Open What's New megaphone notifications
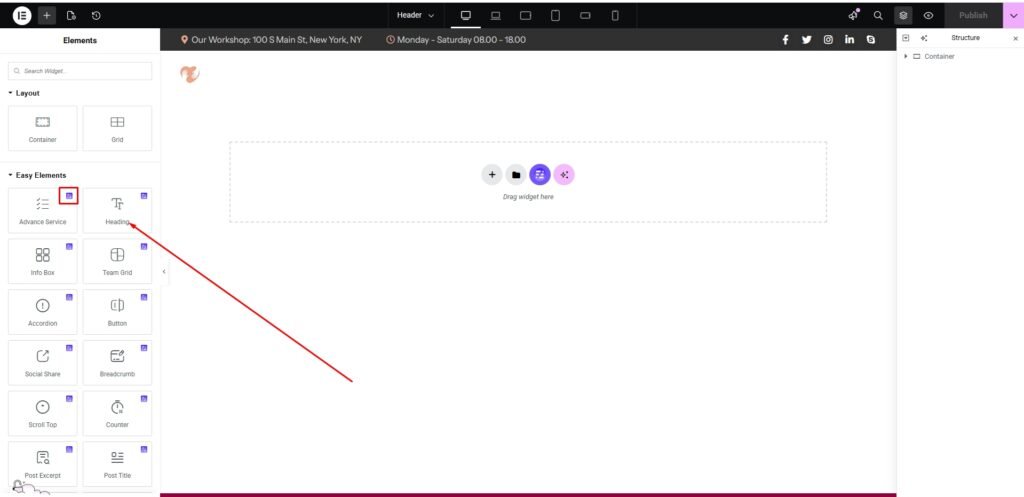 853,15
